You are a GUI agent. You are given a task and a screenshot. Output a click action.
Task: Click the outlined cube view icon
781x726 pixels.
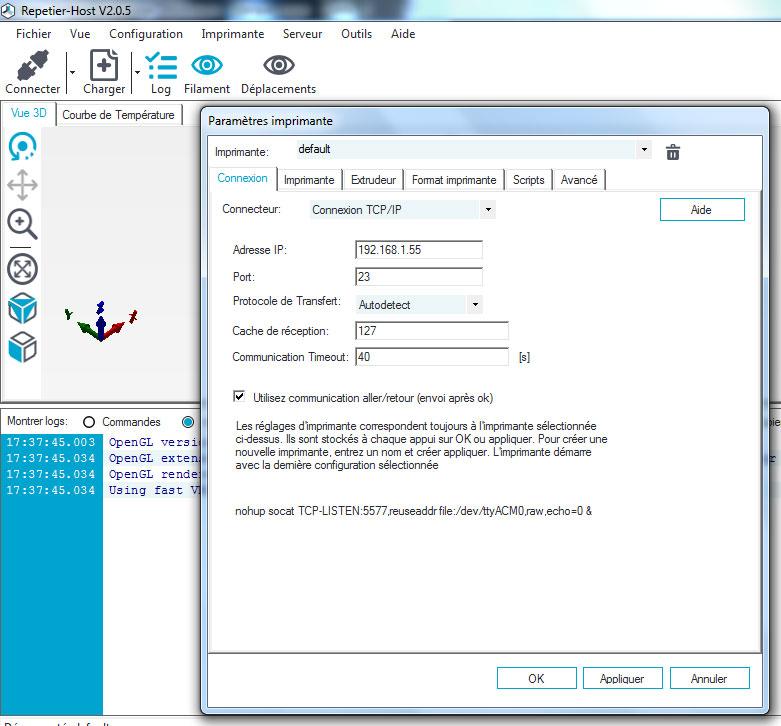point(22,347)
